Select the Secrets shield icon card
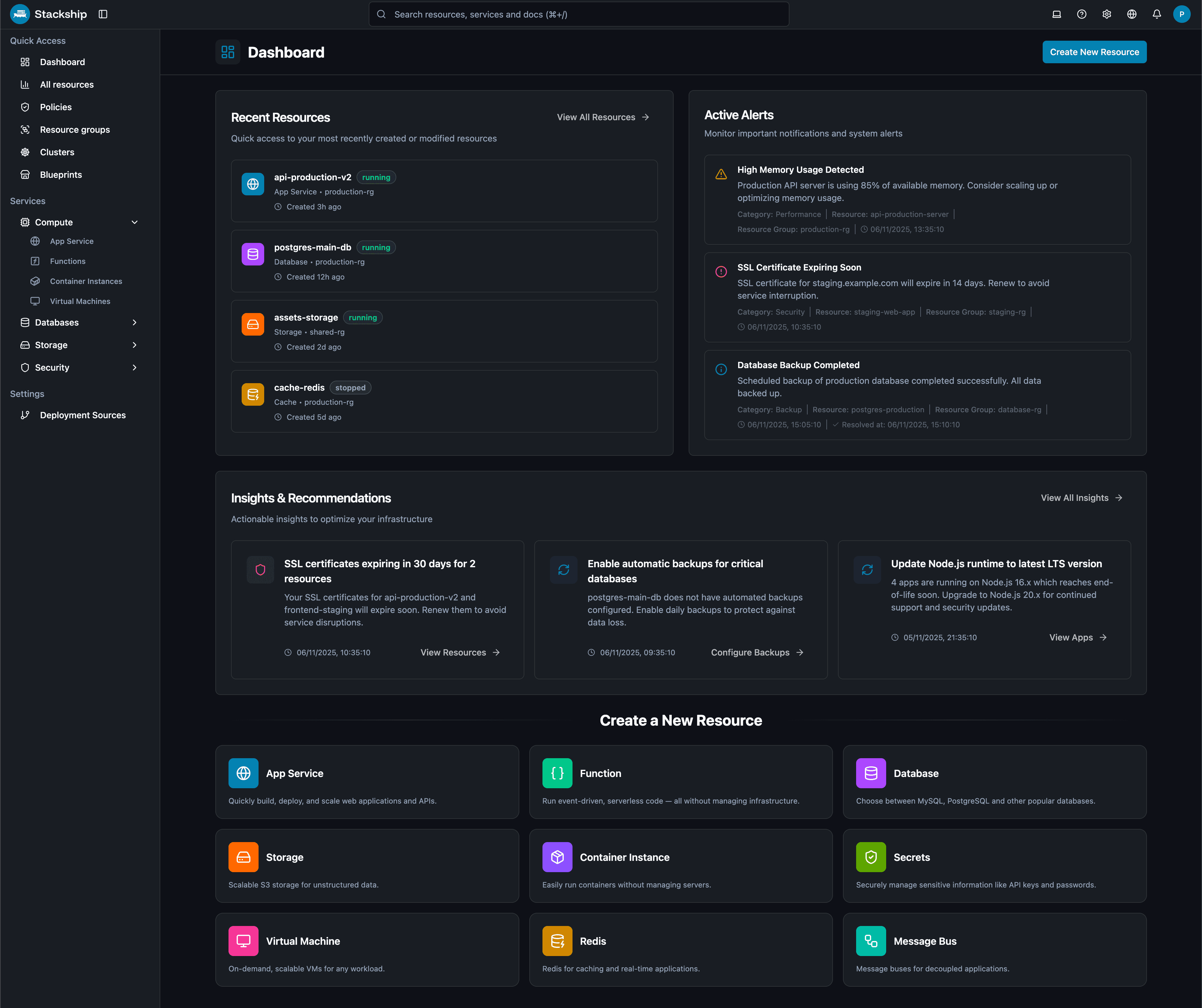This screenshot has width=1202, height=1008. click(x=871, y=857)
